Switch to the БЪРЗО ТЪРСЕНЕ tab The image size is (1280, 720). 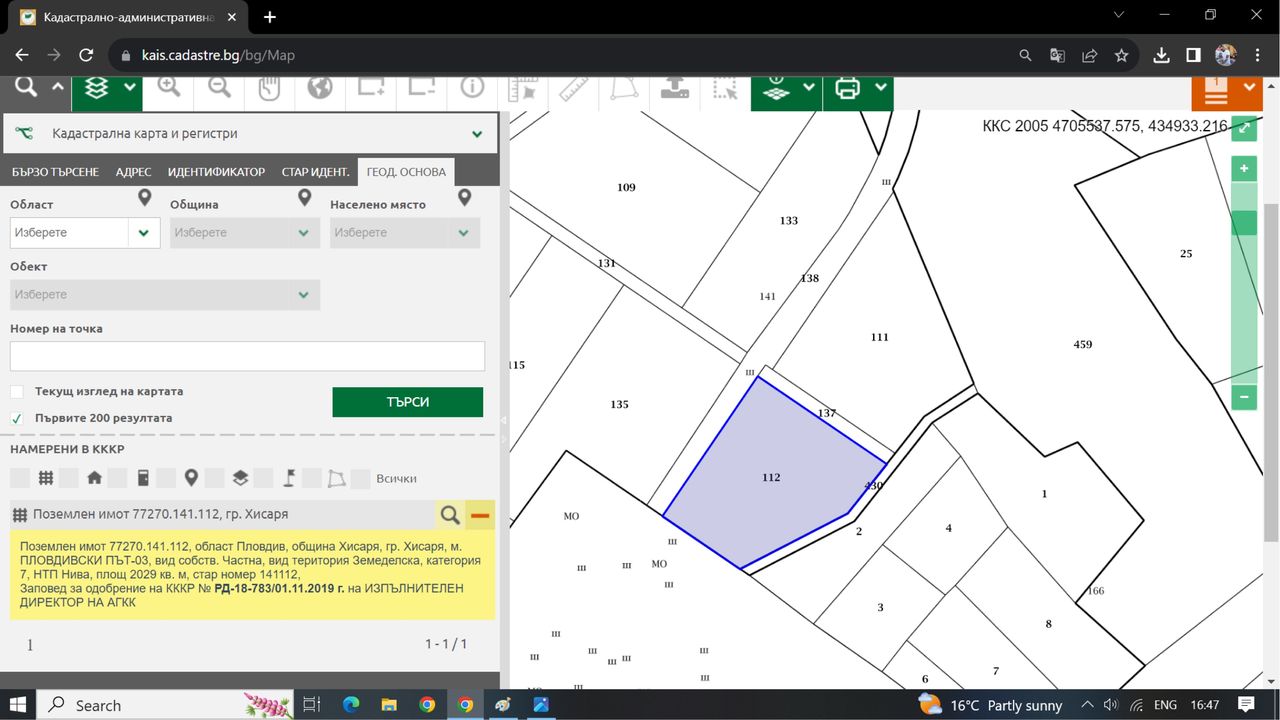[55, 172]
